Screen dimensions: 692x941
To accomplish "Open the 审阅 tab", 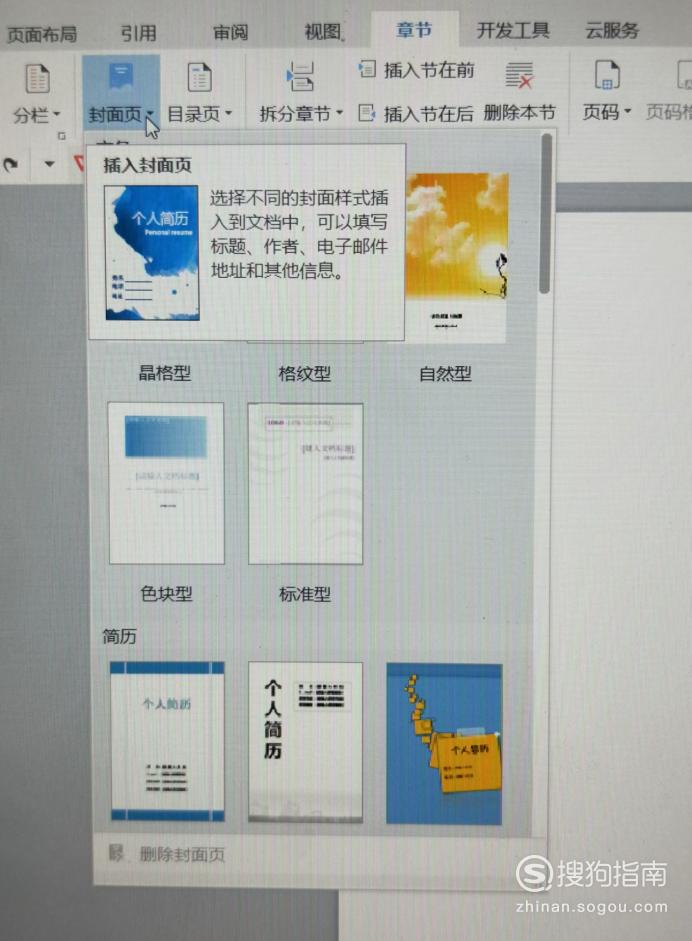I will pos(230,32).
